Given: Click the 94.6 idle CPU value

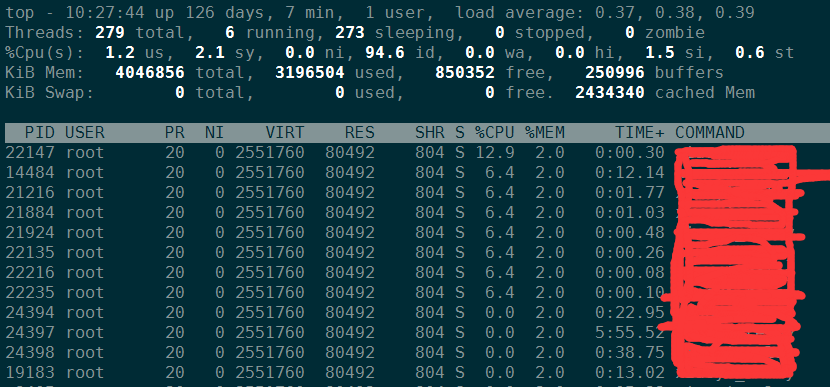Looking at the screenshot, I should pos(385,52).
